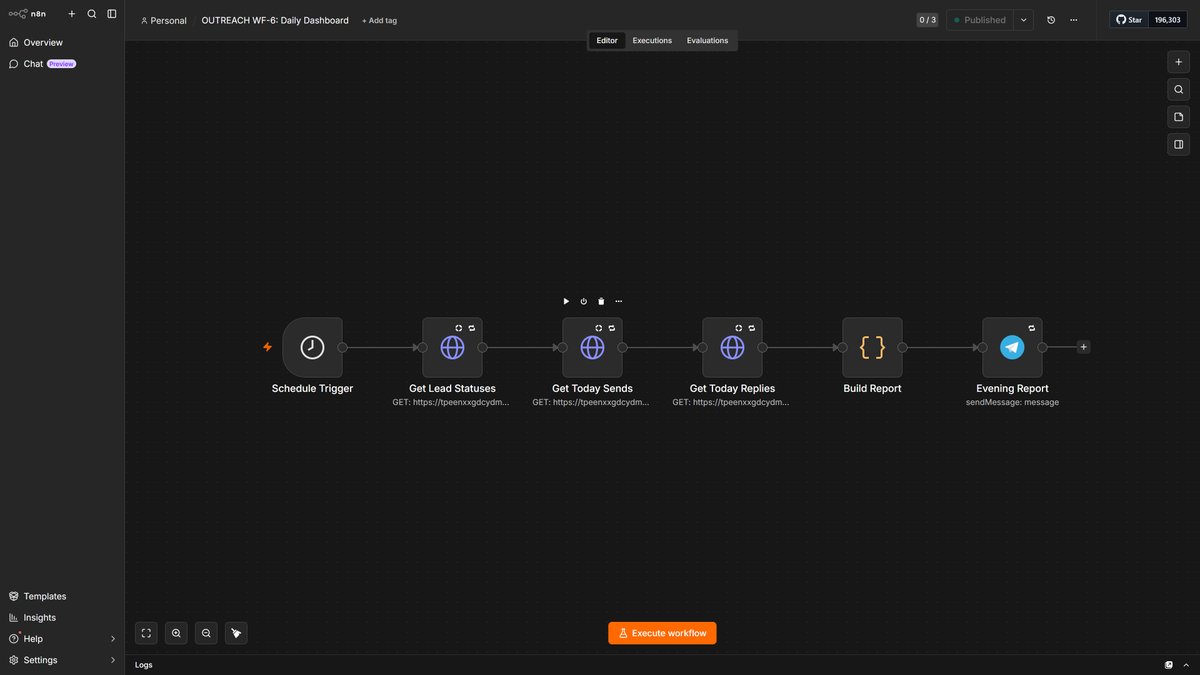Viewport: 1200px width, 675px height.
Task: Open Insights in the sidebar
Action: click(62, 618)
